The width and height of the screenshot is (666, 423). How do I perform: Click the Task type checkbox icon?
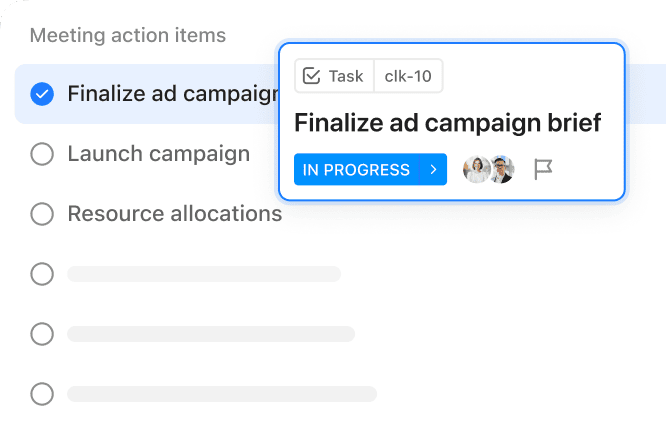(311, 76)
